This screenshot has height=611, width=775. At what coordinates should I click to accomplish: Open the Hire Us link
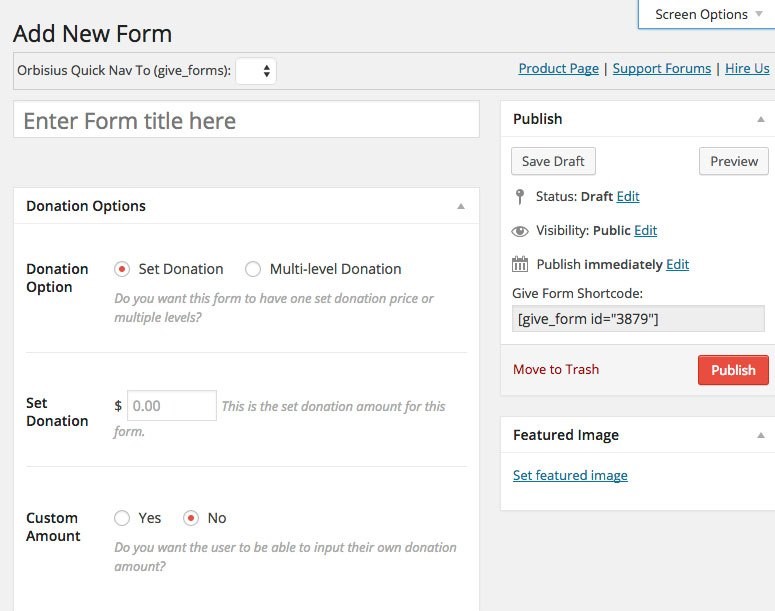747,68
